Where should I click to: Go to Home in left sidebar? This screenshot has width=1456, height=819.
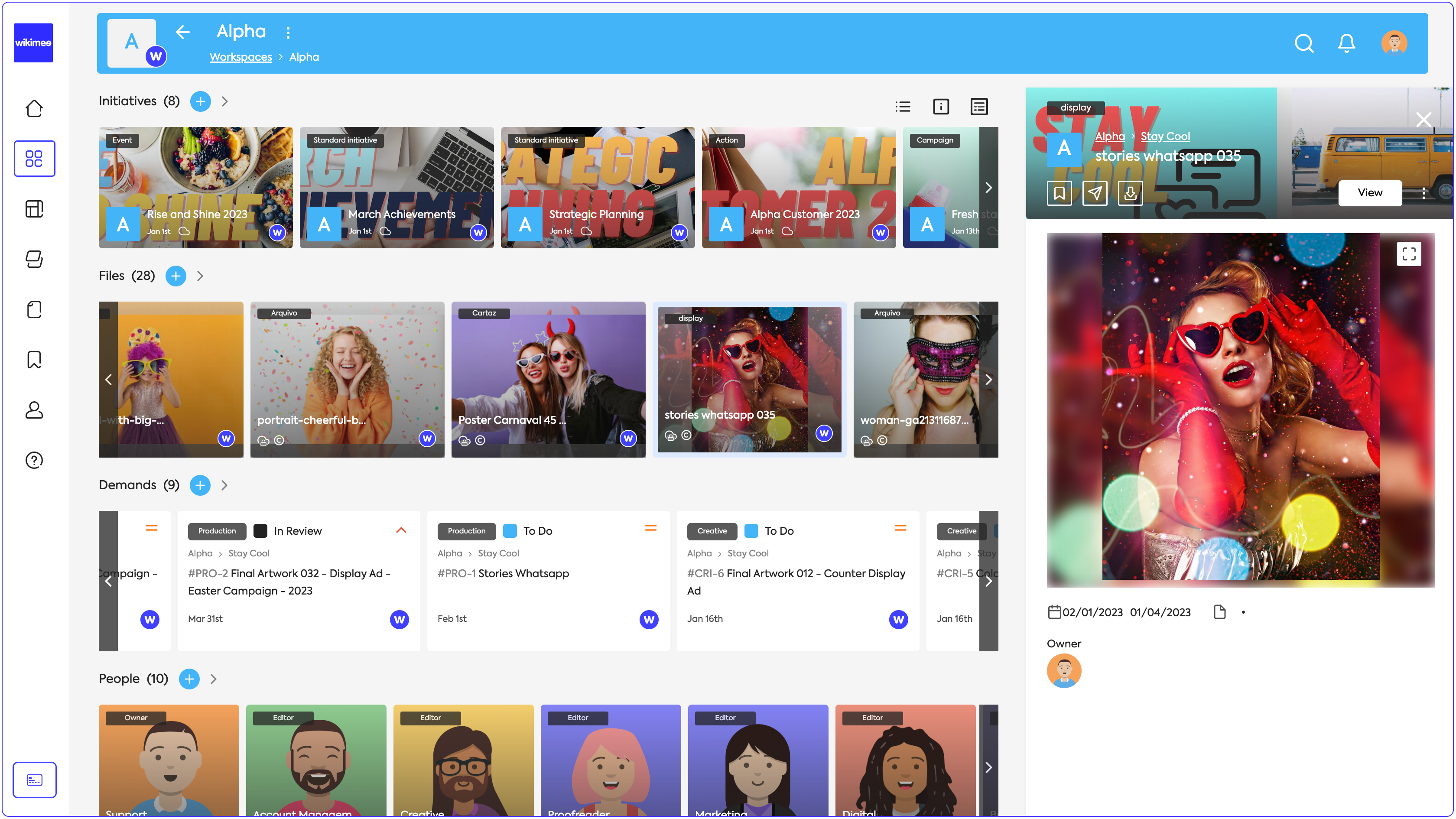[x=34, y=108]
